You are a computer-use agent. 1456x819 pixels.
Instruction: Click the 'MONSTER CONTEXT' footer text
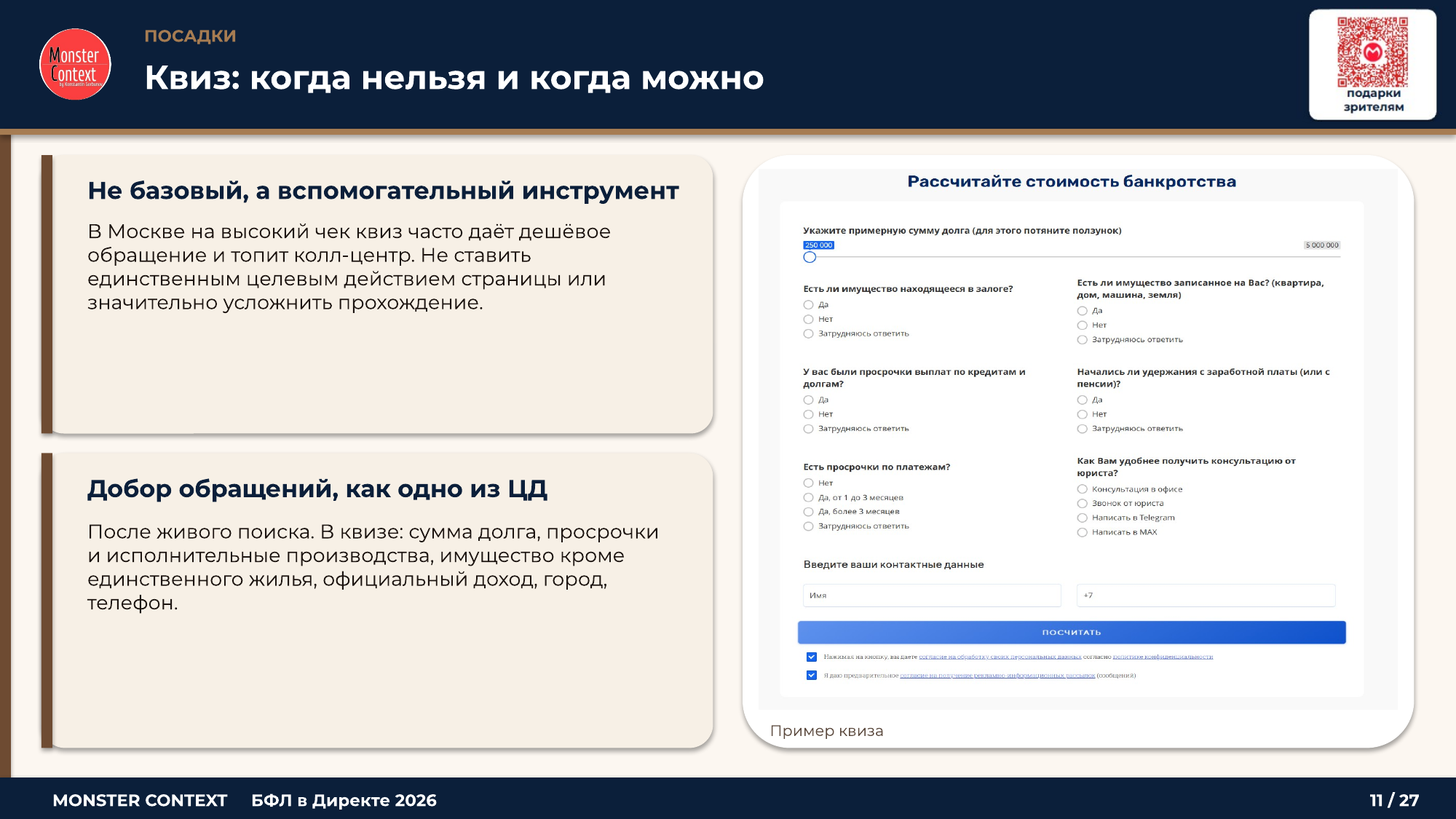click(x=140, y=800)
